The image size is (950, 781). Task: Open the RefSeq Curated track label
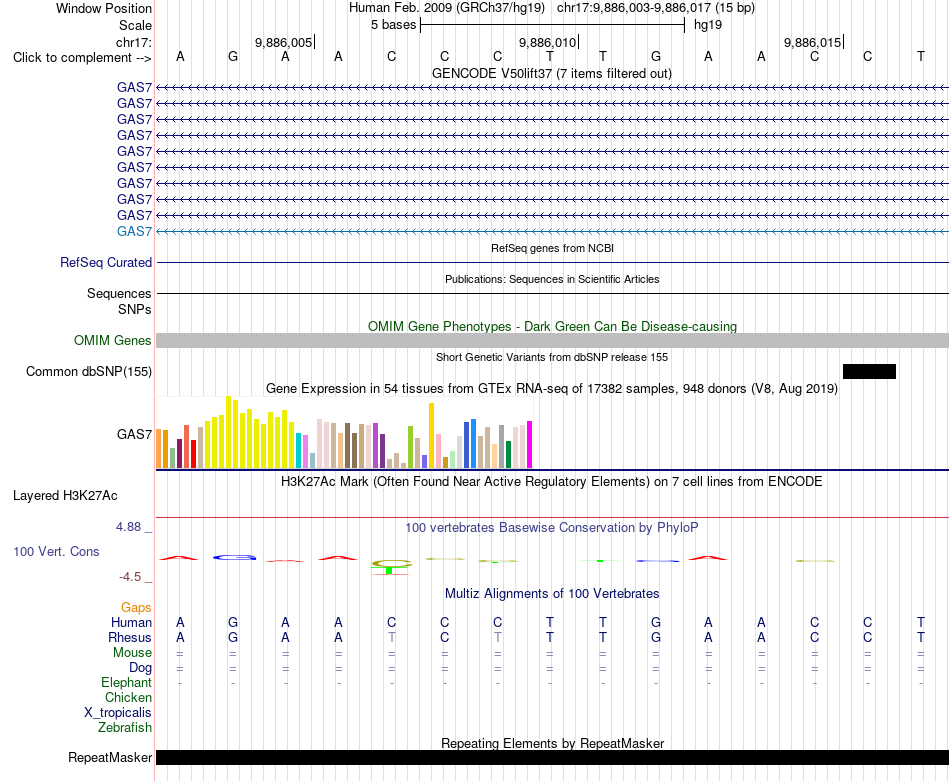pos(106,262)
